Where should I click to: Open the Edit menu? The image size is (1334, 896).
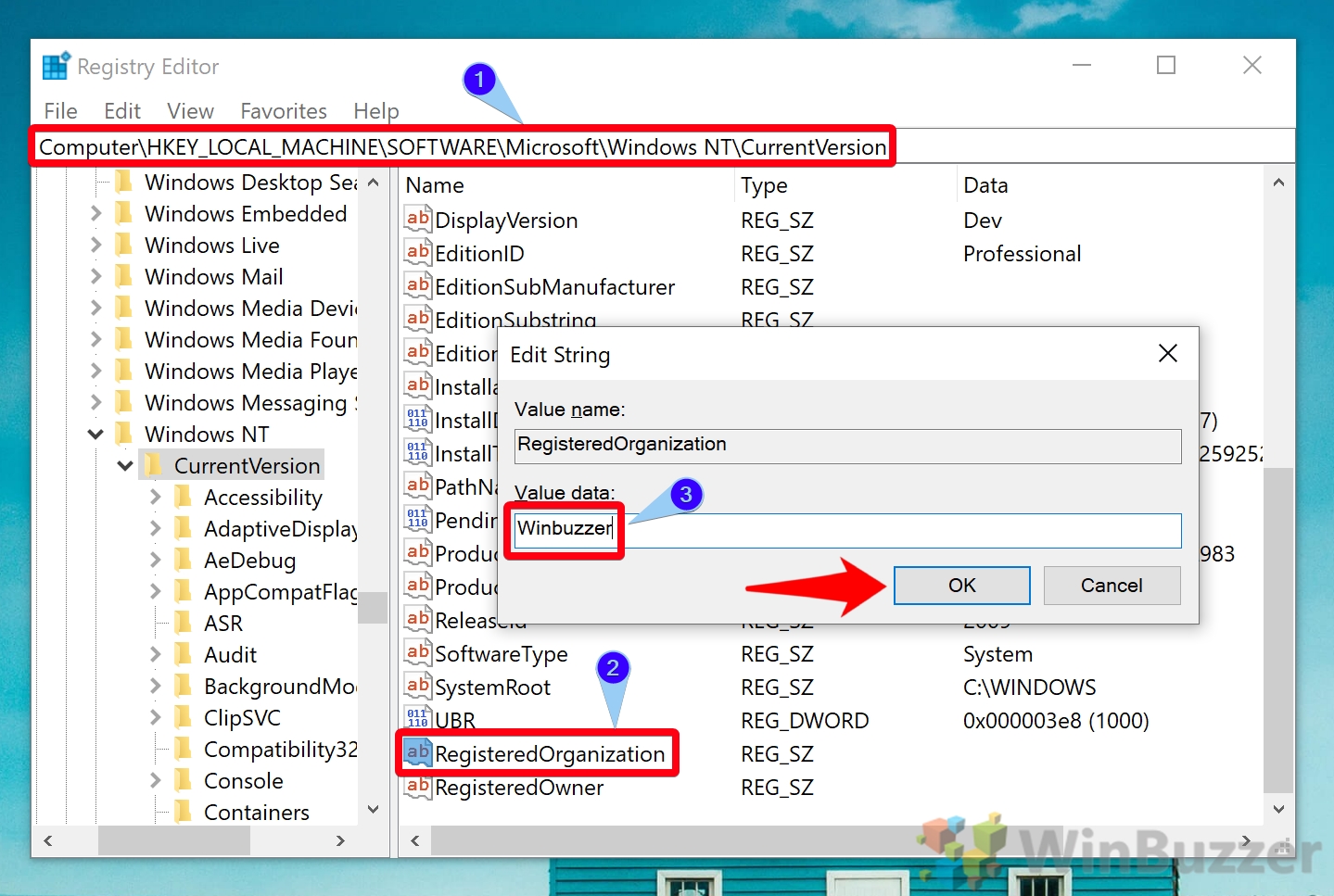click(121, 110)
